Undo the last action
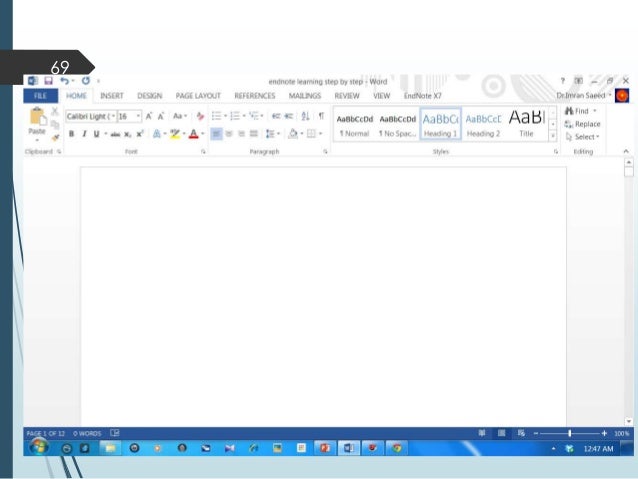This screenshot has width=638, height=479. [64, 81]
